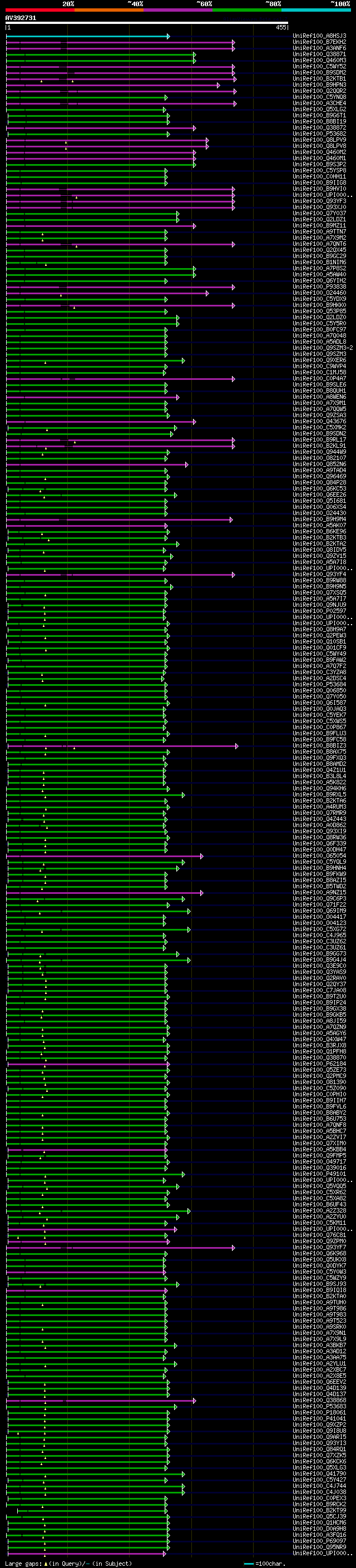Select hit UniRef100_P69097
This screenshot has width=356, height=1568.
(319, 1541)
